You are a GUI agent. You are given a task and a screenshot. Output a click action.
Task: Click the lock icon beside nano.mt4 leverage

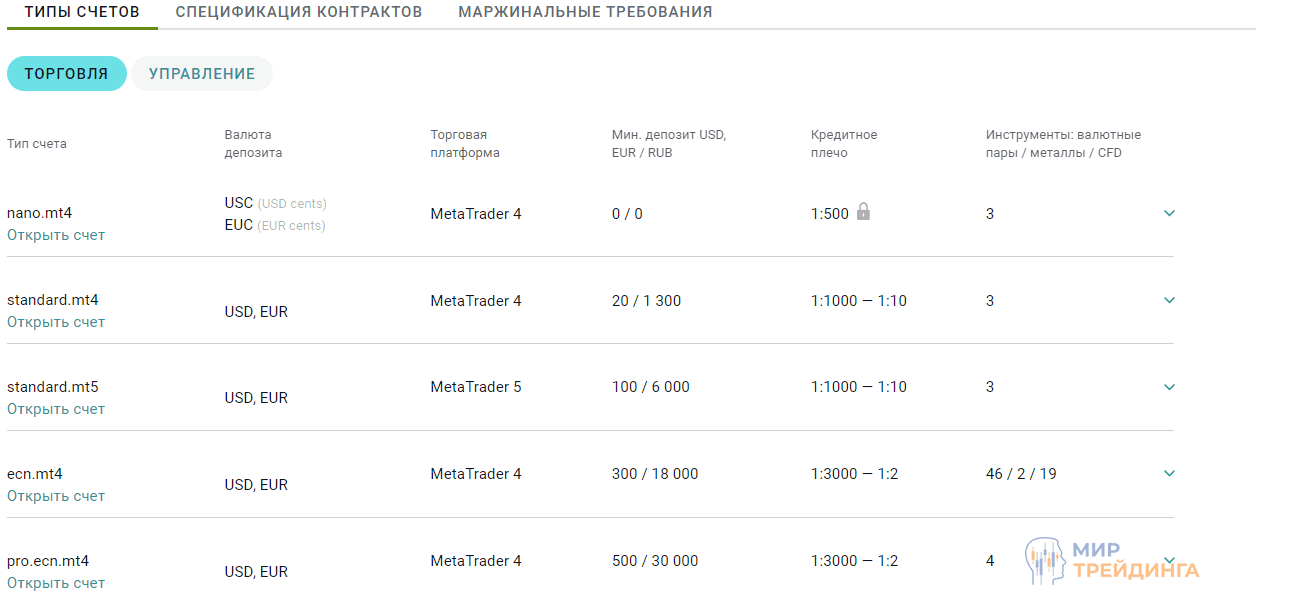click(864, 213)
